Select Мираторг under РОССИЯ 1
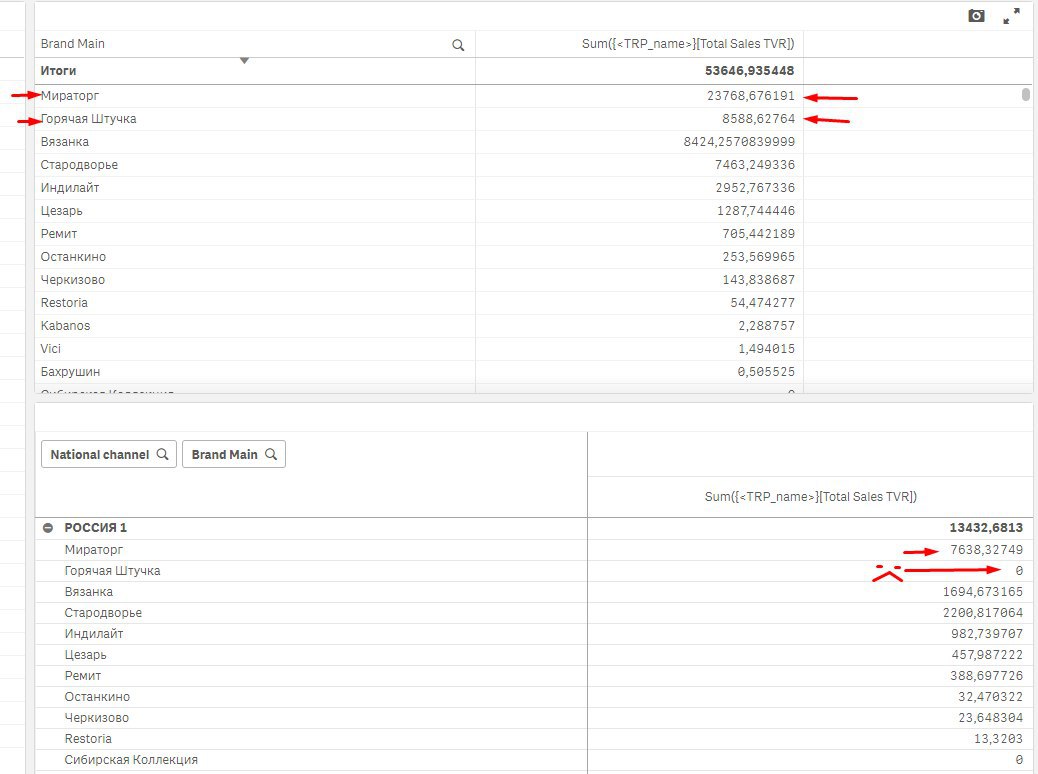 click(x=93, y=550)
